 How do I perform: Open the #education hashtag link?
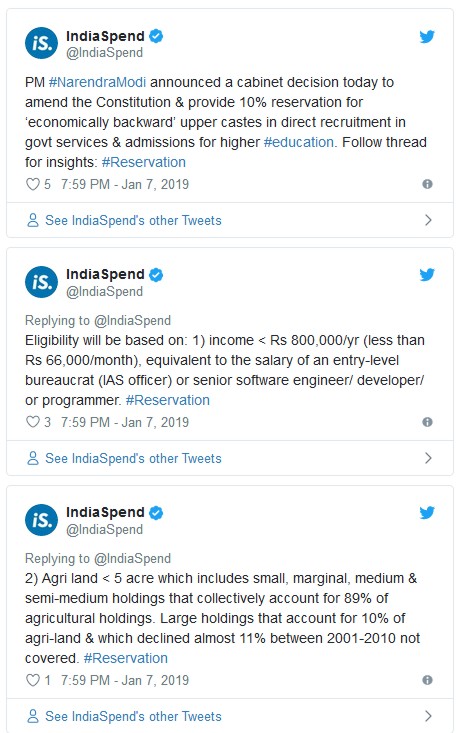[299, 142]
